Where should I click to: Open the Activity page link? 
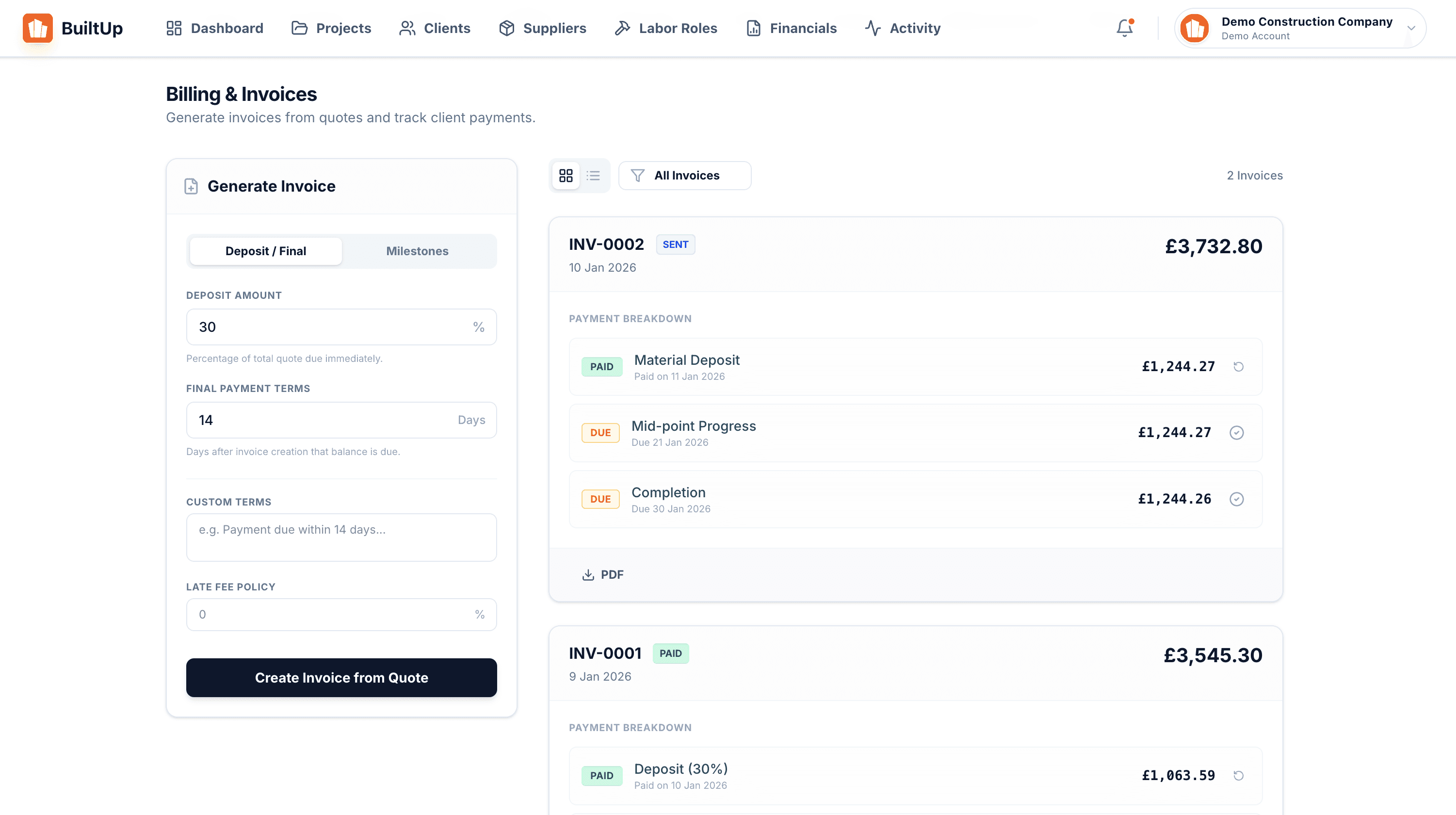point(902,28)
